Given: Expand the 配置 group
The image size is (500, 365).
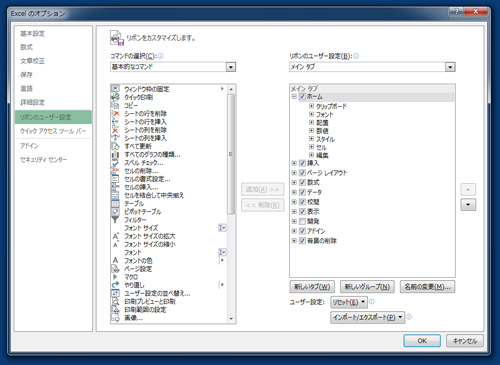Looking at the screenshot, I should [x=311, y=122].
